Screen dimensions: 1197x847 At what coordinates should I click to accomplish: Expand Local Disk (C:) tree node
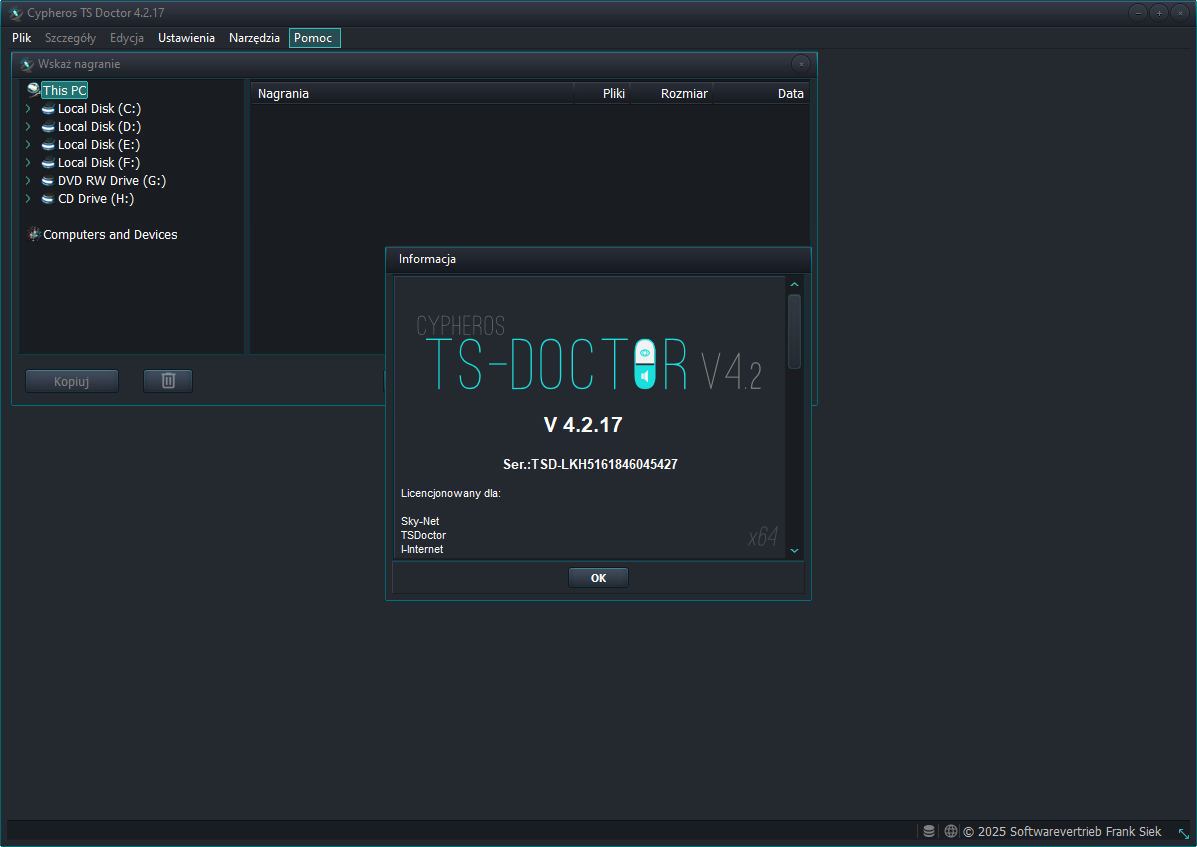(28, 108)
